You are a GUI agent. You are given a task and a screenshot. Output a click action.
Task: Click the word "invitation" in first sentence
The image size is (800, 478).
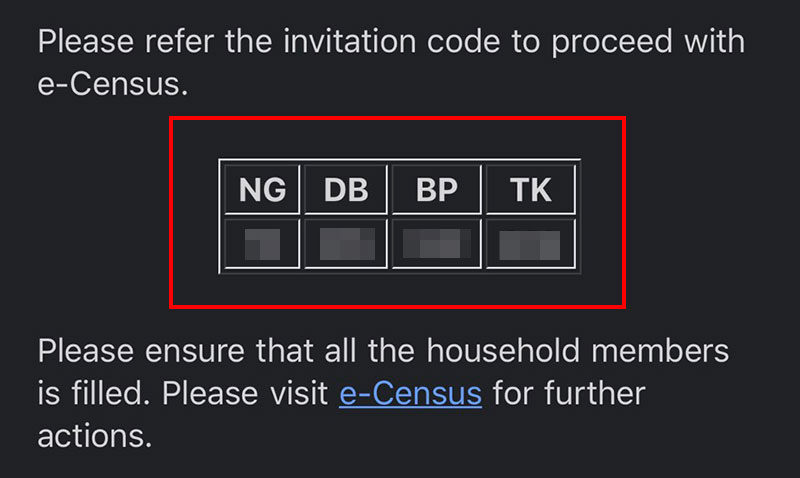tap(349, 41)
